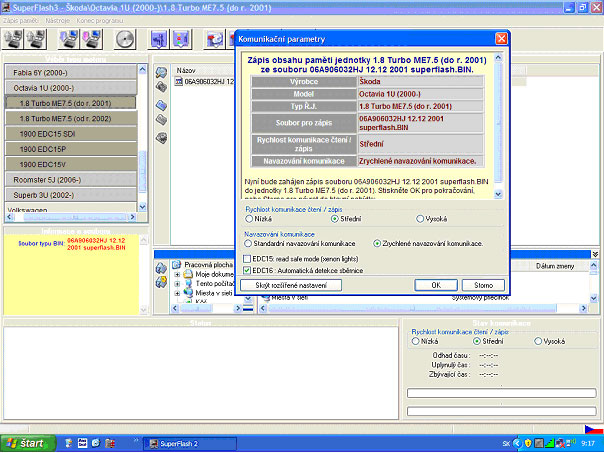Image resolution: width=604 pixels, height=453 pixels.
Task: Uncheck EDC16 Automatická detekce sběrnice
Action: pyautogui.click(x=247, y=270)
